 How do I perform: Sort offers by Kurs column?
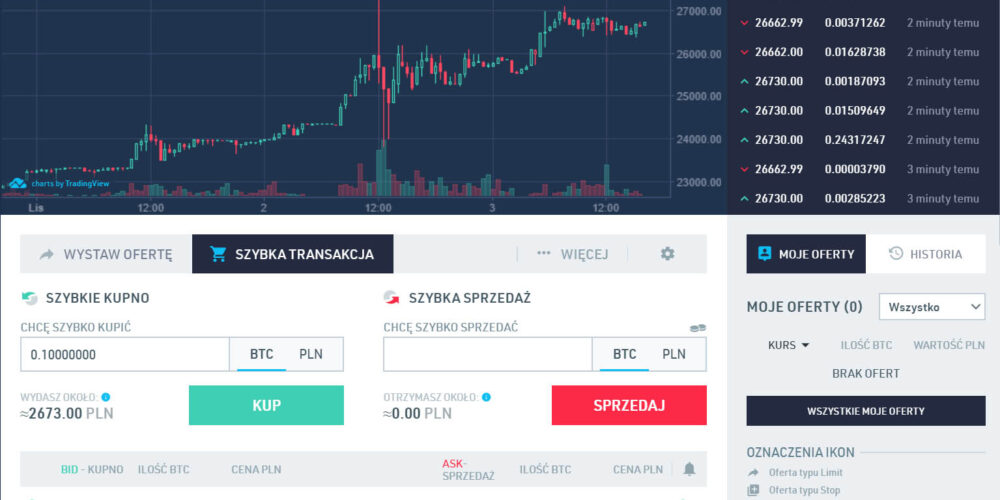(x=788, y=345)
